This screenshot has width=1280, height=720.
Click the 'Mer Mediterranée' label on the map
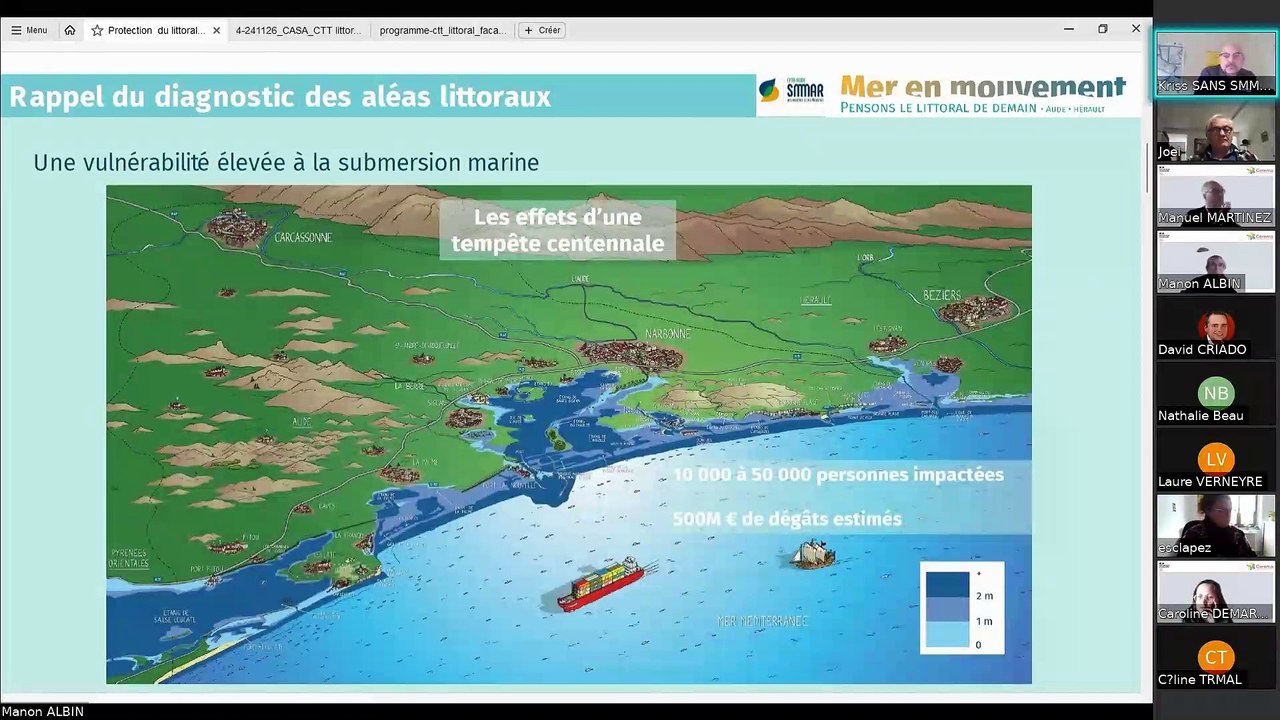coord(762,621)
